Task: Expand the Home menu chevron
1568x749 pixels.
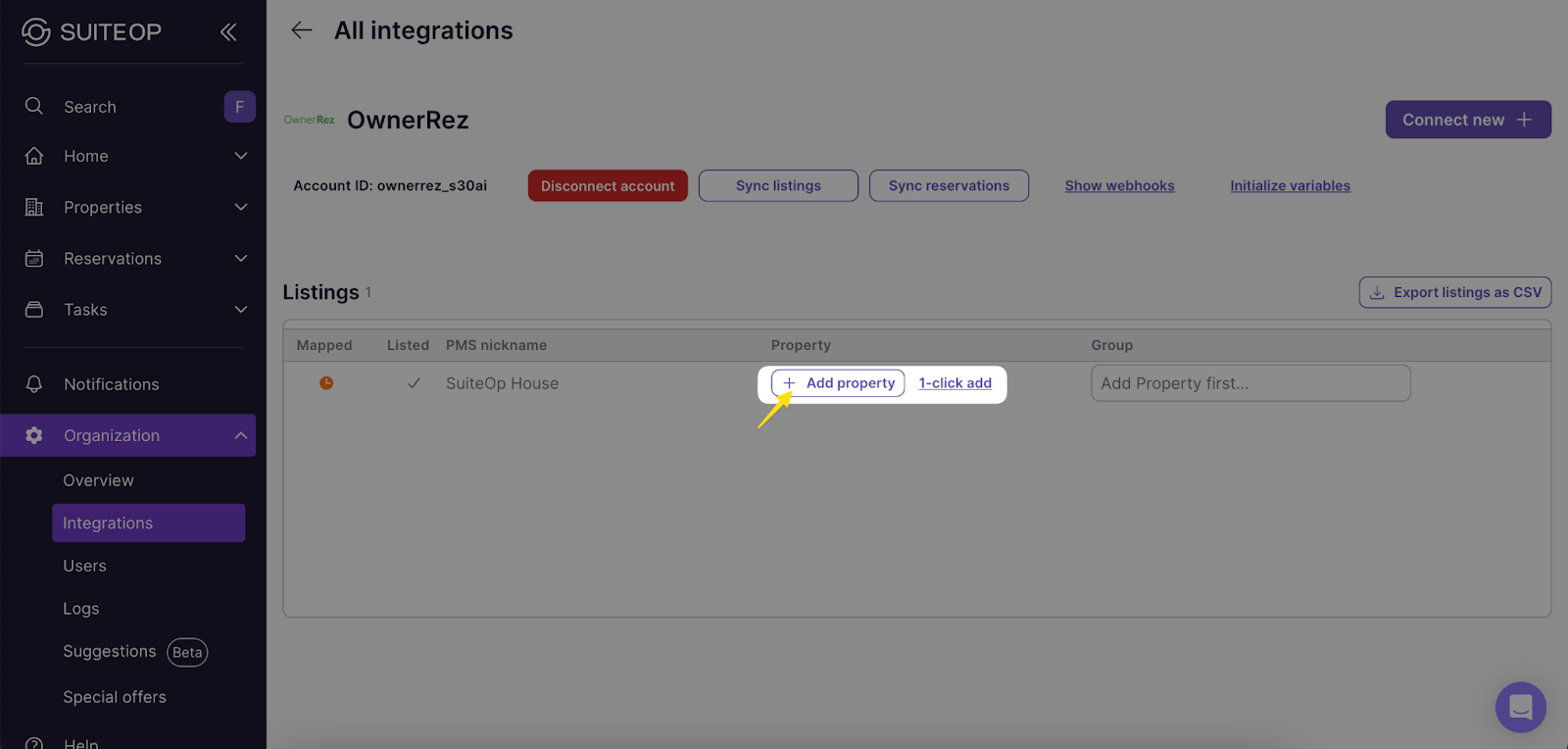Action: (241, 156)
